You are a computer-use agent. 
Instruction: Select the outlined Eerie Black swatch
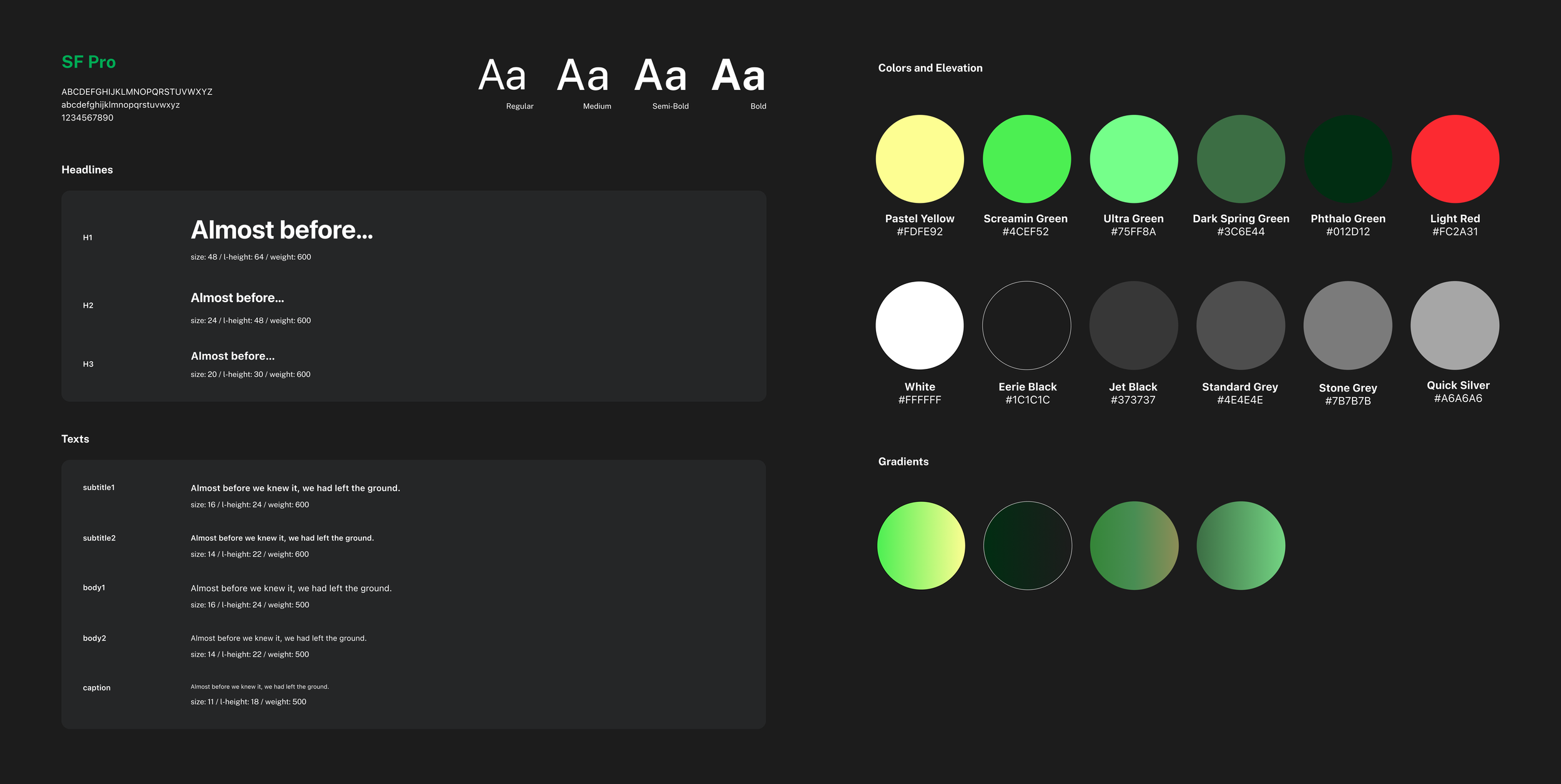(x=1027, y=325)
